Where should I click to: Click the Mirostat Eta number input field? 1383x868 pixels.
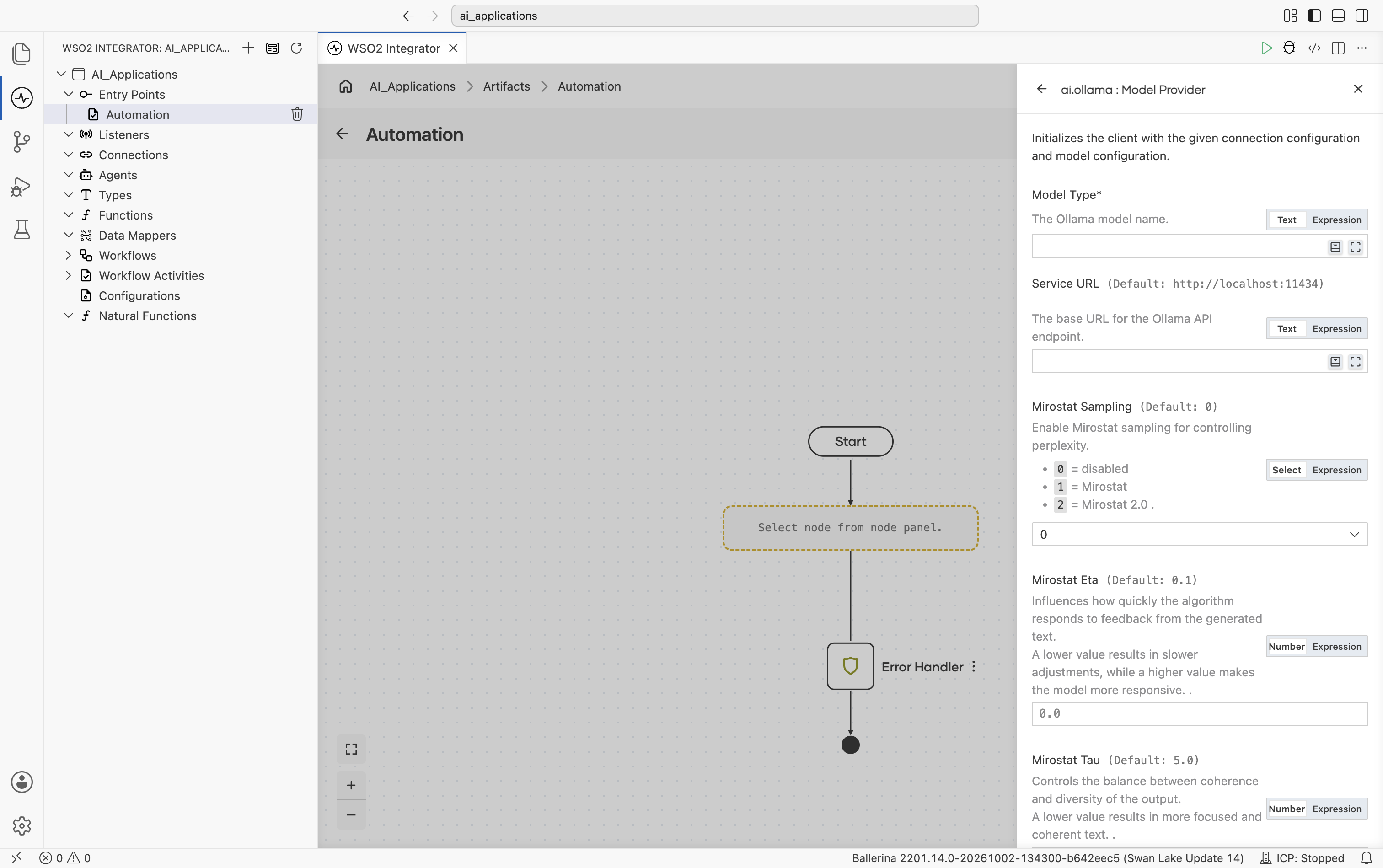1199,713
